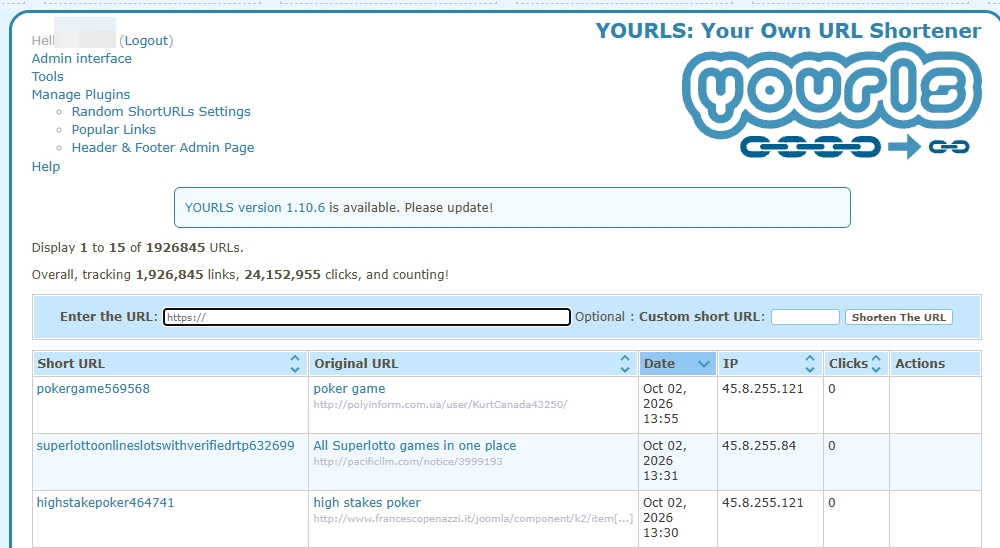
Task: Click the Date column header text
Action: pyautogui.click(x=659, y=364)
